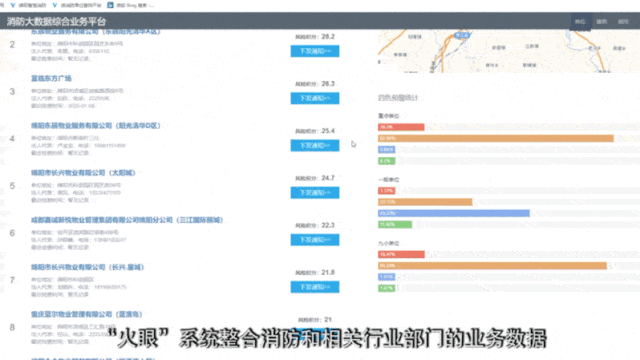Open 绵阳市长兴物业有限公司（太阳城）link

point(83,173)
